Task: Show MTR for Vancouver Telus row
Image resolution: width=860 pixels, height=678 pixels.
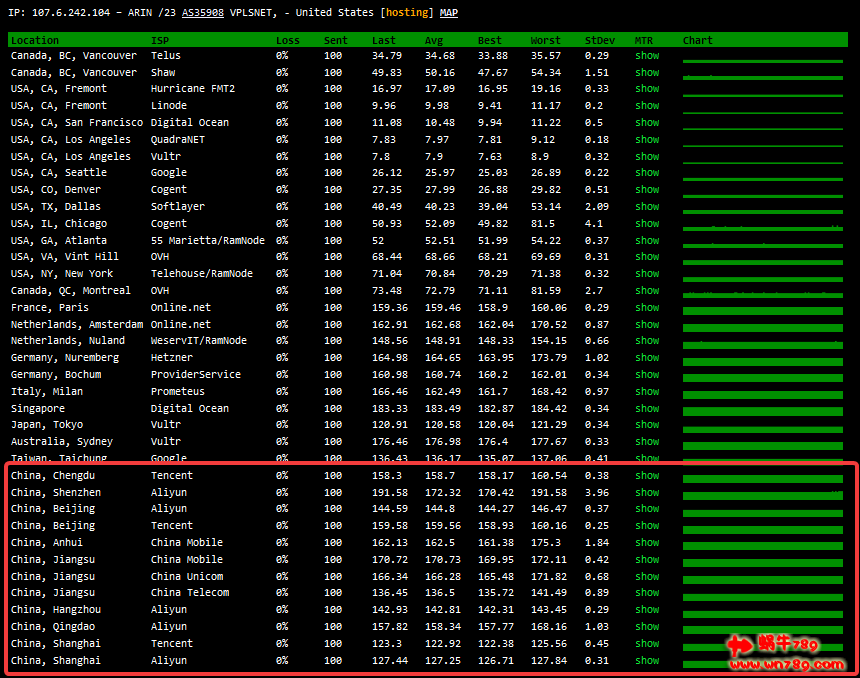Action: coord(647,56)
